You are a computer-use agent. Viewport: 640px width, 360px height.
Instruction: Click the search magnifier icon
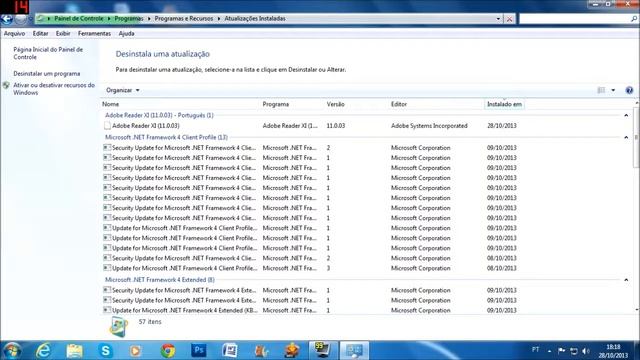[633, 19]
